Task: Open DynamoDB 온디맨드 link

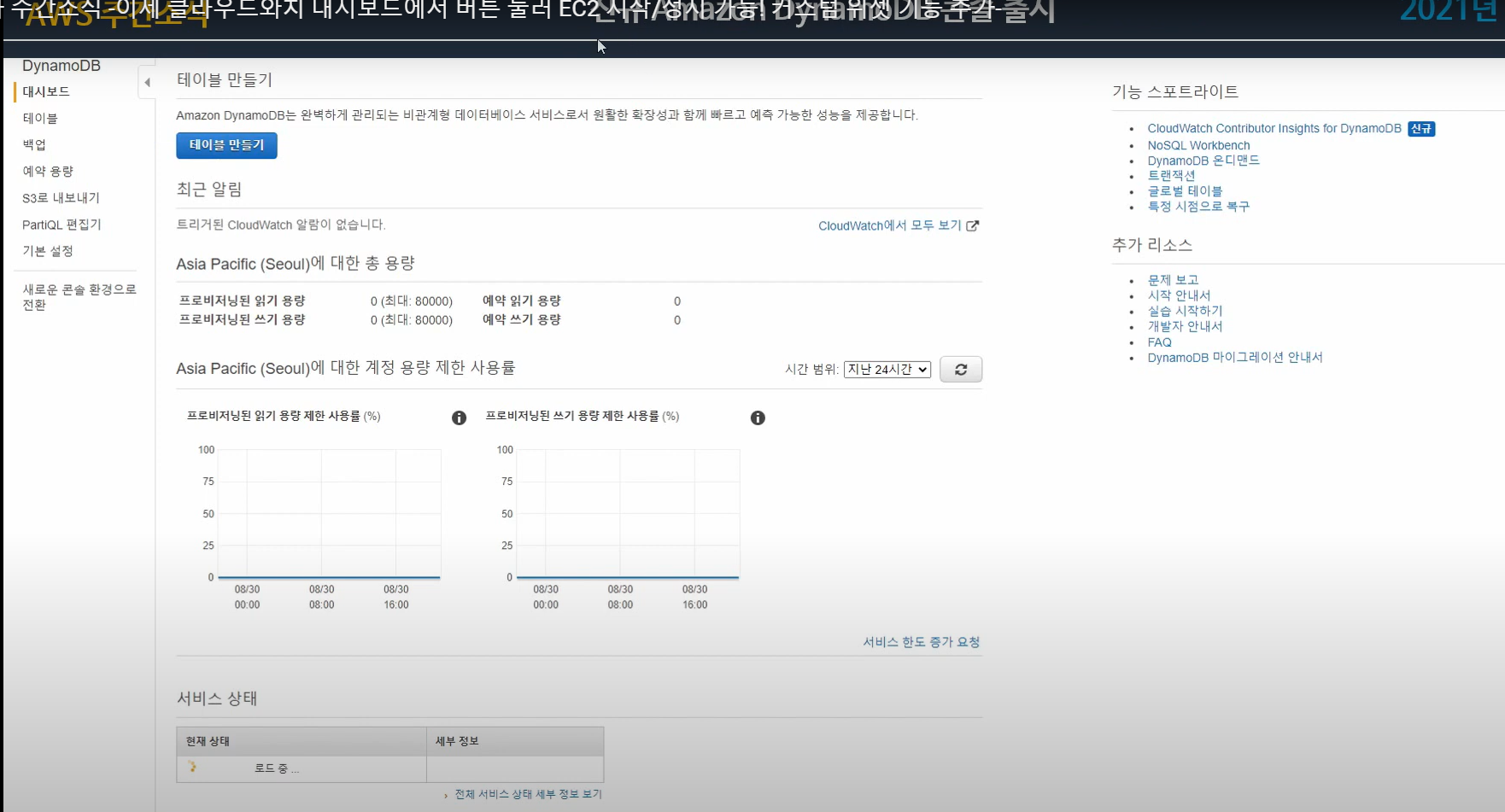Action: pos(1203,161)
